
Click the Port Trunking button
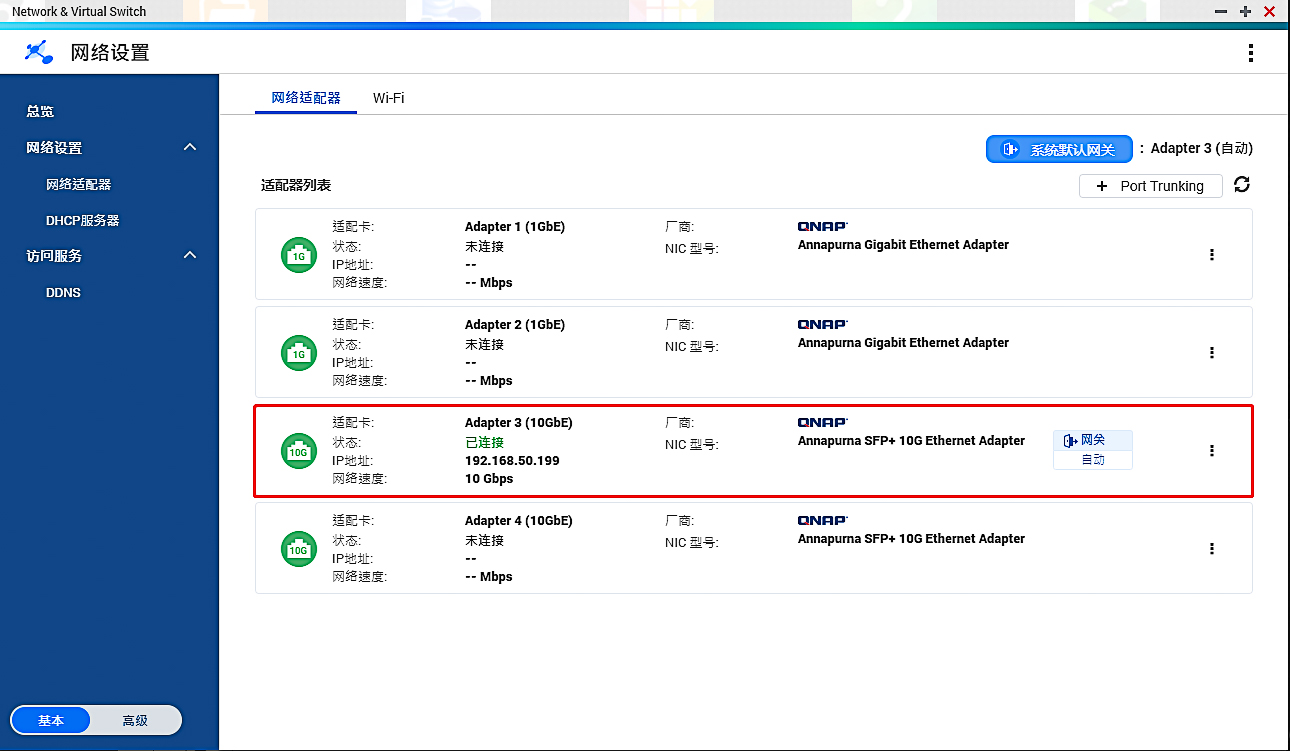[1150, 186]
